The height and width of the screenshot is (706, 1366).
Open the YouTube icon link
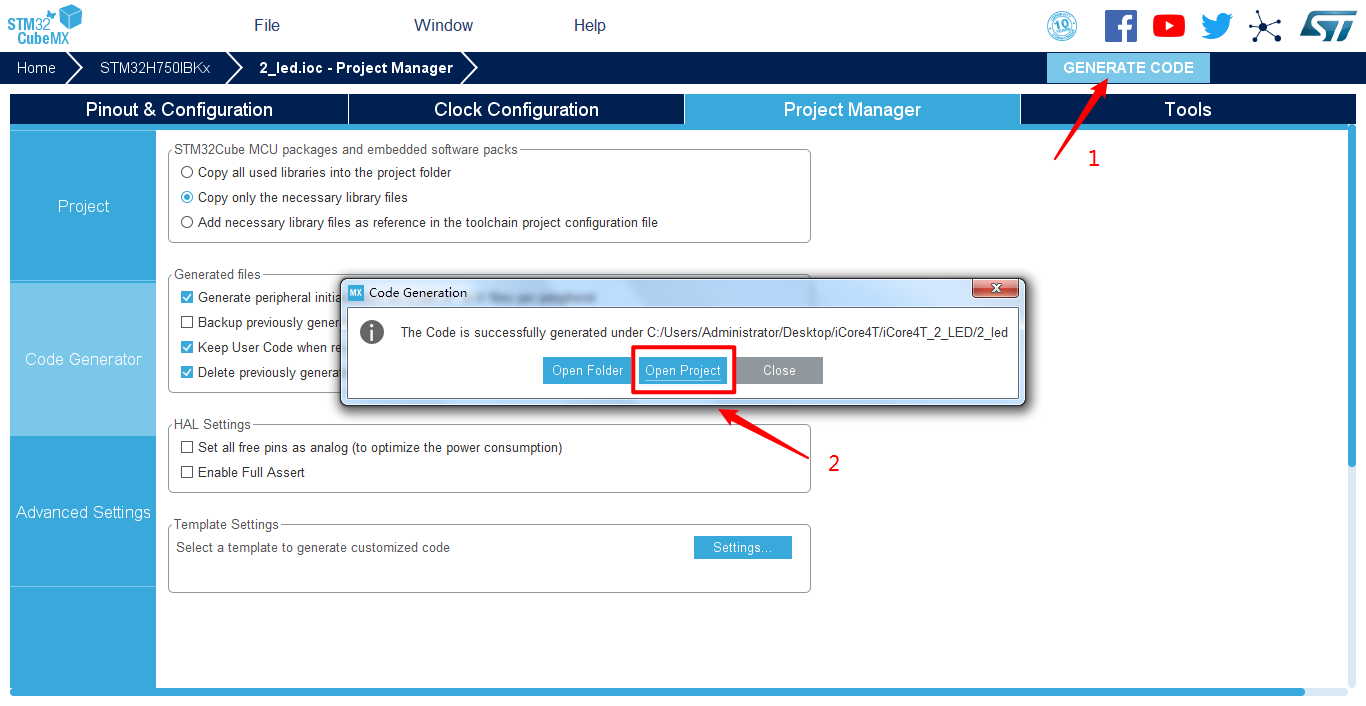click(1169, 26)
